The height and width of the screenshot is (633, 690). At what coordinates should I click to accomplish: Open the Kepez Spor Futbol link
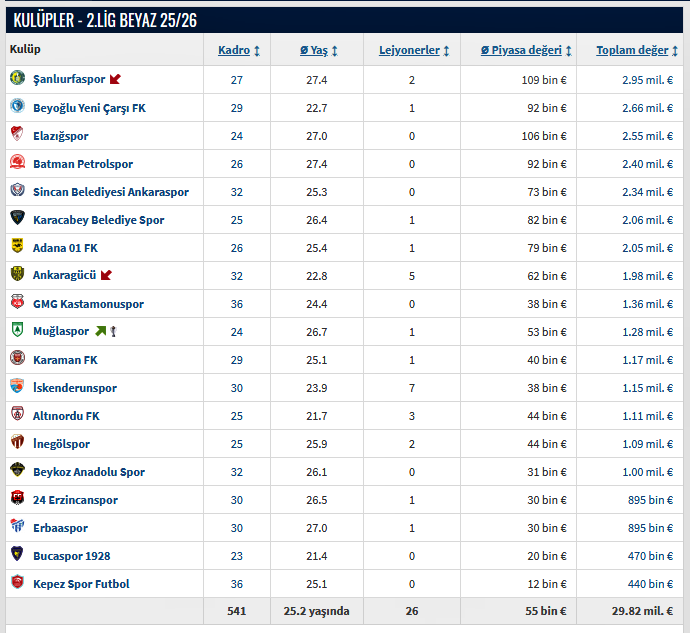[x=81, y=584]
